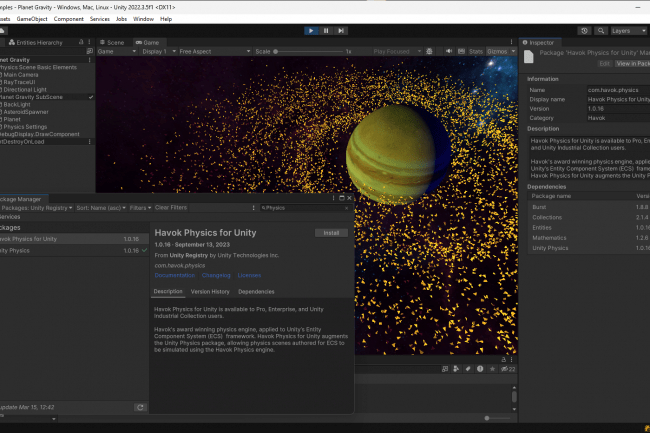The height and width of the screenshot is (433, 650).
Task: Expand the Sort: Name (asc) dropdown
Action: pyautogui.click(x=101, y=207)
